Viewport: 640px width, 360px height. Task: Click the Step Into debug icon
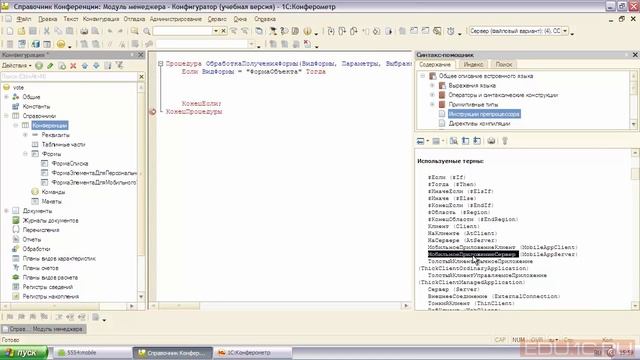[x=331, y=31]
